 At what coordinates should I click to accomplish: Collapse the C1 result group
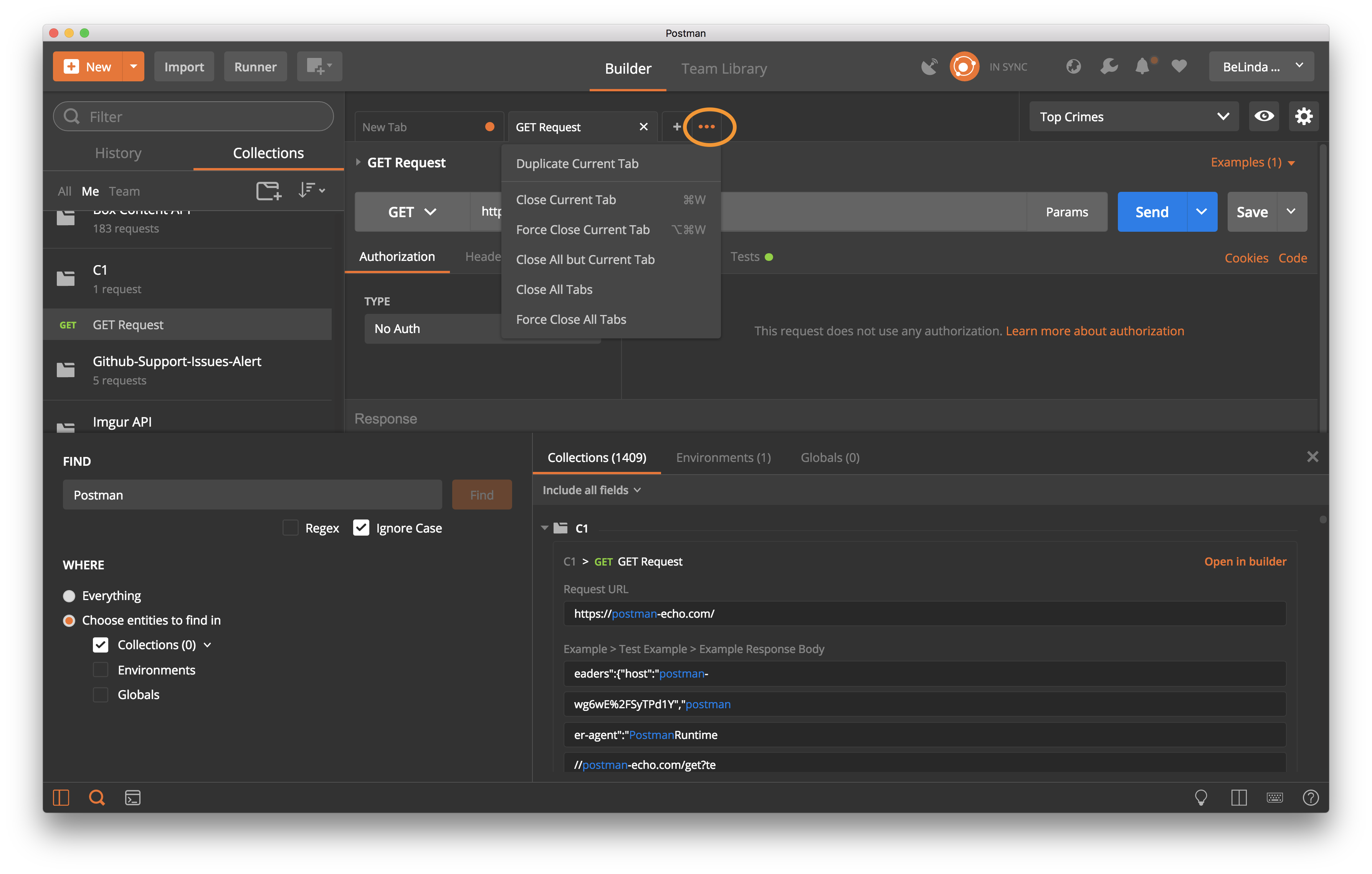tap(545, 528)
